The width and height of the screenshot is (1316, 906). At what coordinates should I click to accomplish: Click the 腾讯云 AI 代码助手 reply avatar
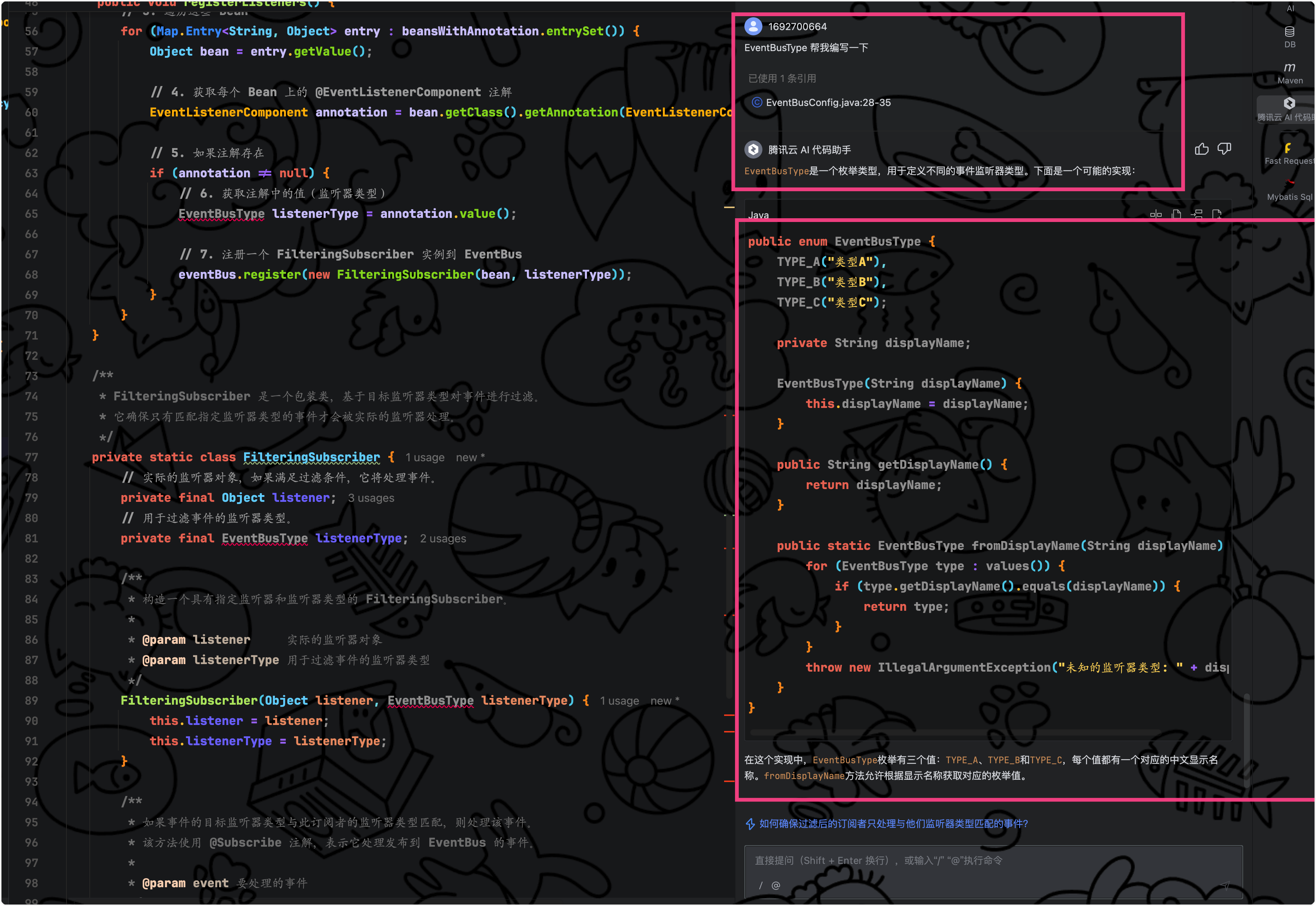pyautogui.click(x=753, y=149)
